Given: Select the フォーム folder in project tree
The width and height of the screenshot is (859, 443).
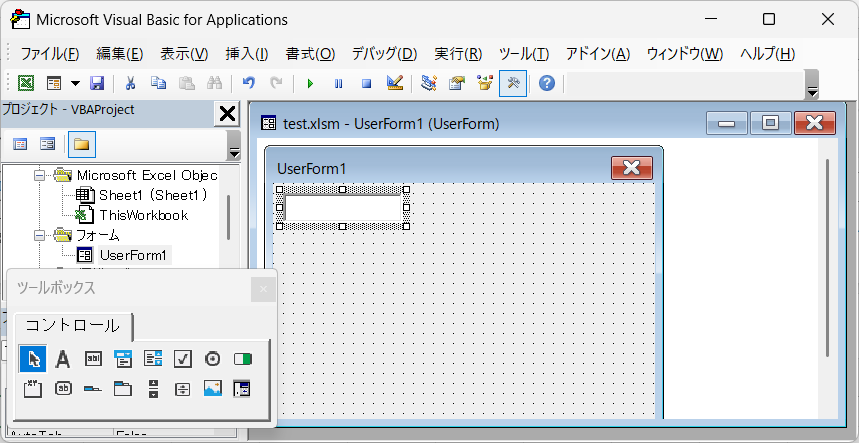Looking at the screenshot, I should [98, 235].
